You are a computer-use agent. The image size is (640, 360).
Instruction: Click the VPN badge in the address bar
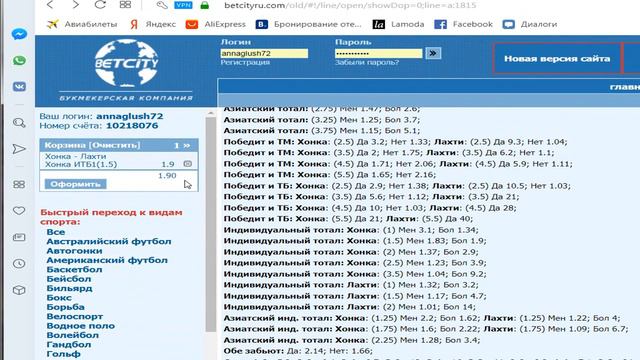(x=183, y=5)
